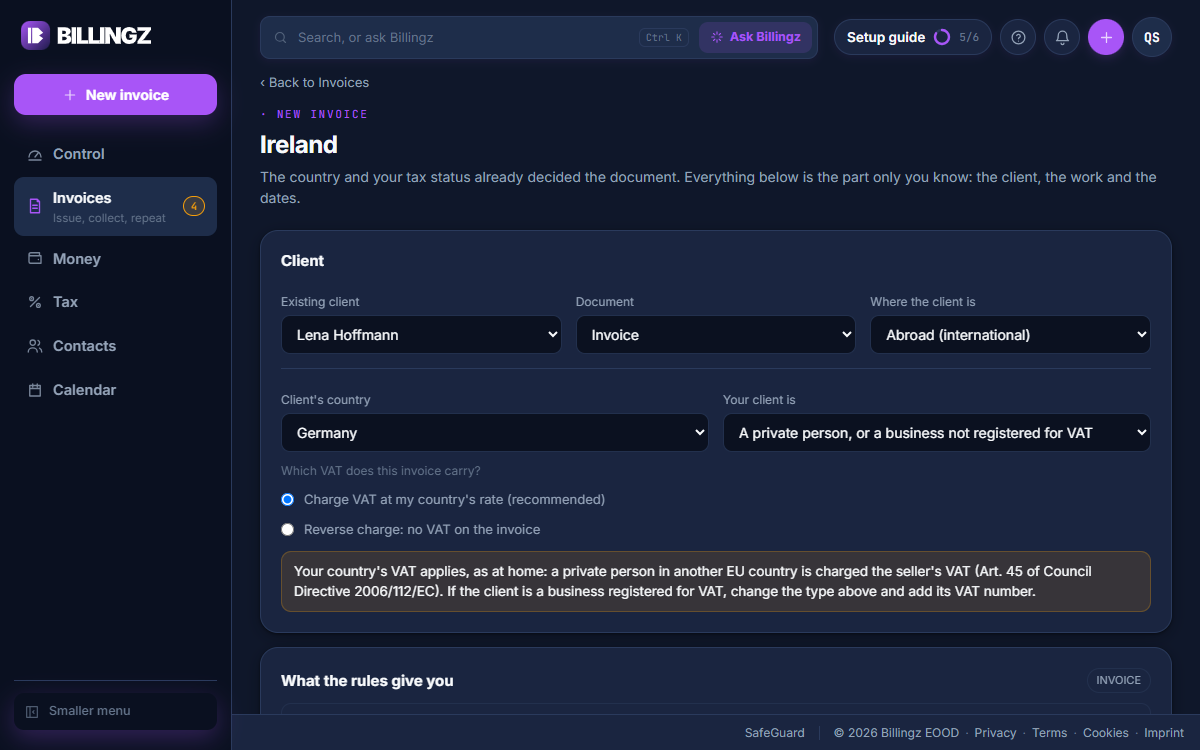
Task: Open the Privacy footer link
Action: [995, 733]
